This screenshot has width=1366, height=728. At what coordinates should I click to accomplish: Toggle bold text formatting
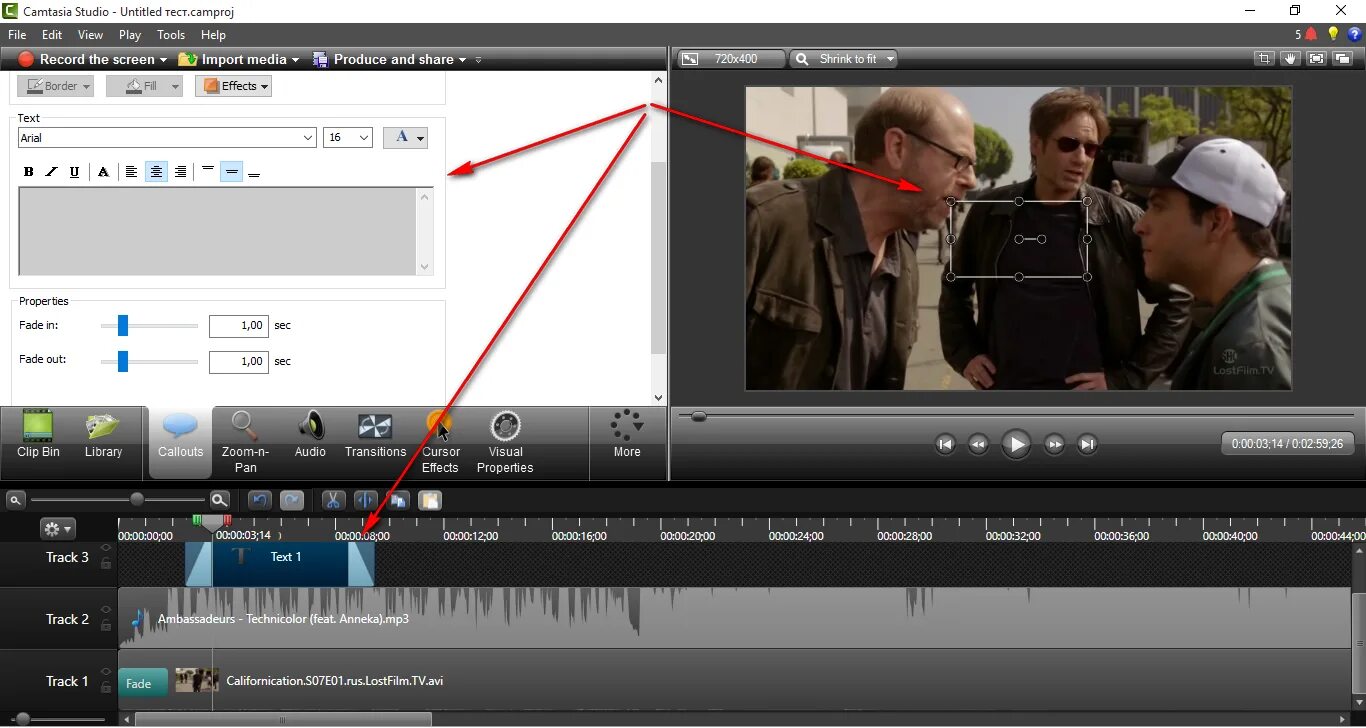28,172
